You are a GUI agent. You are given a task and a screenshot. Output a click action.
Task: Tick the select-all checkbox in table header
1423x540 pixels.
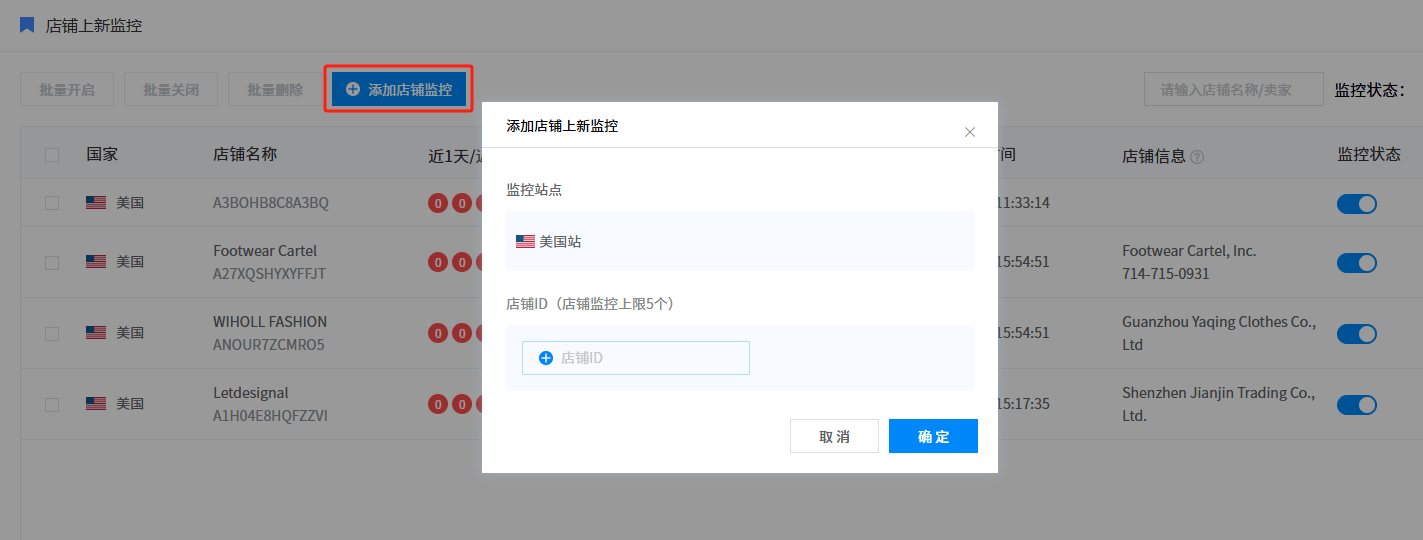52,155
